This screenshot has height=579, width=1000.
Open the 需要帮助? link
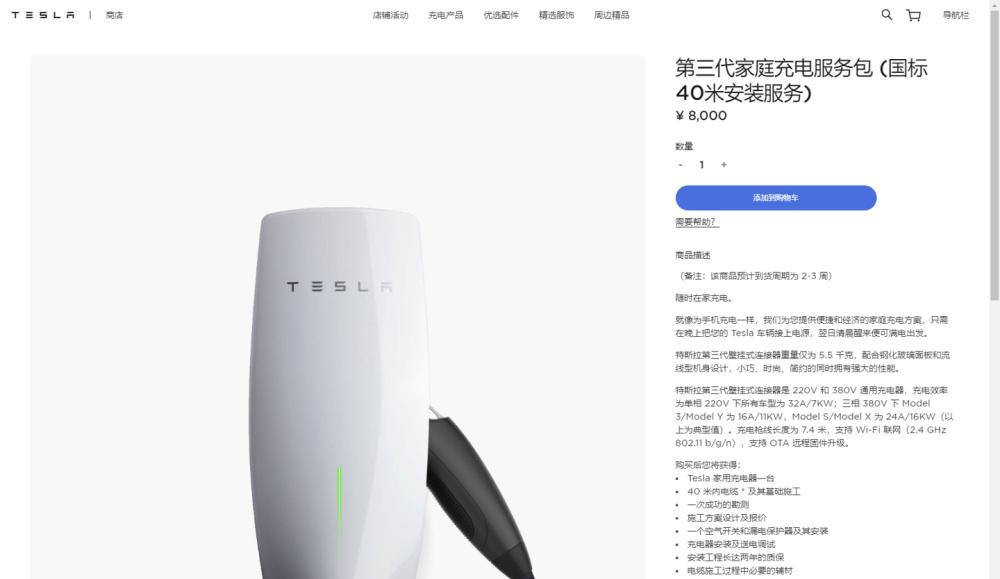click(697, 222)
